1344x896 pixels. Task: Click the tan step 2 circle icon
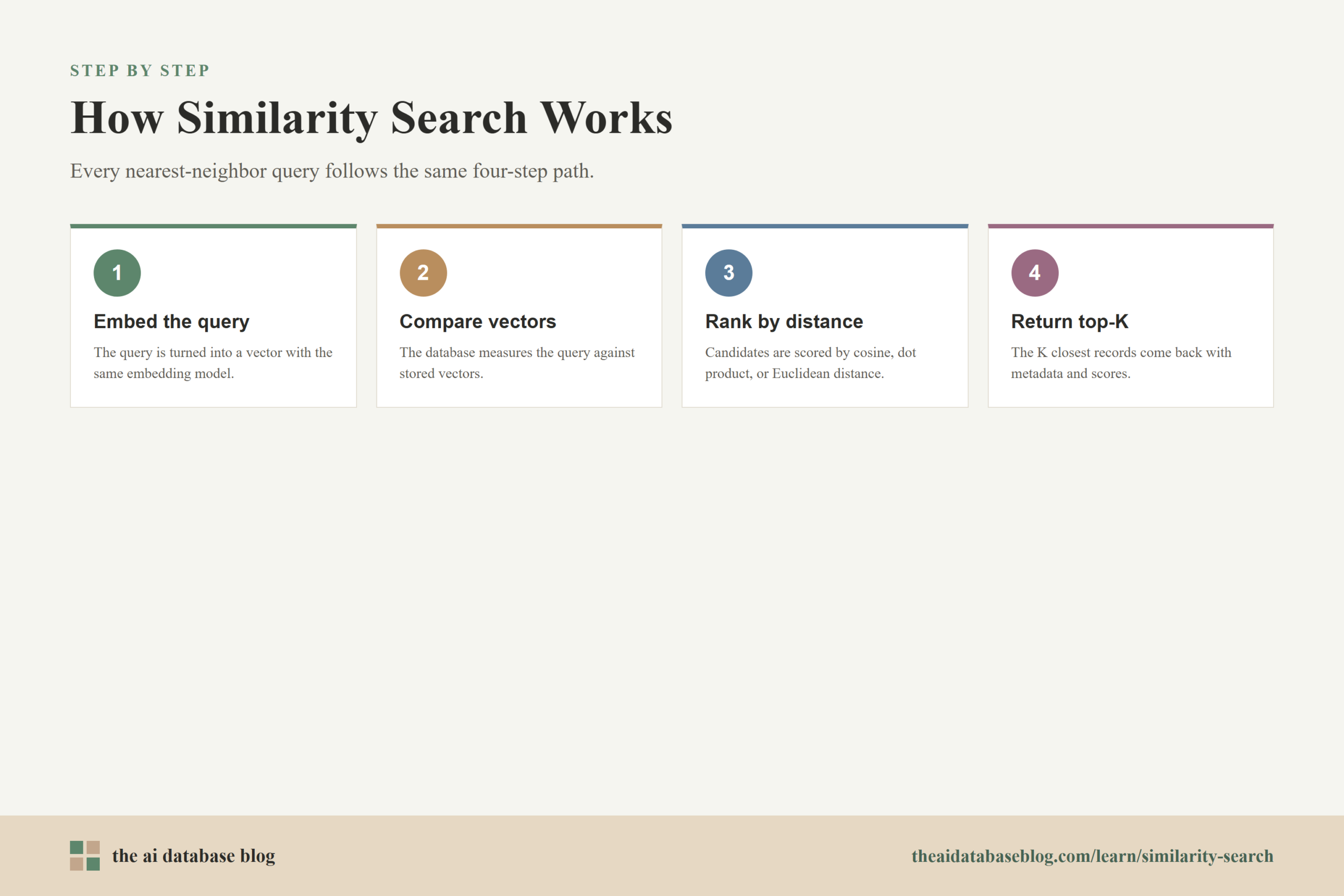(x=423, y=272)
